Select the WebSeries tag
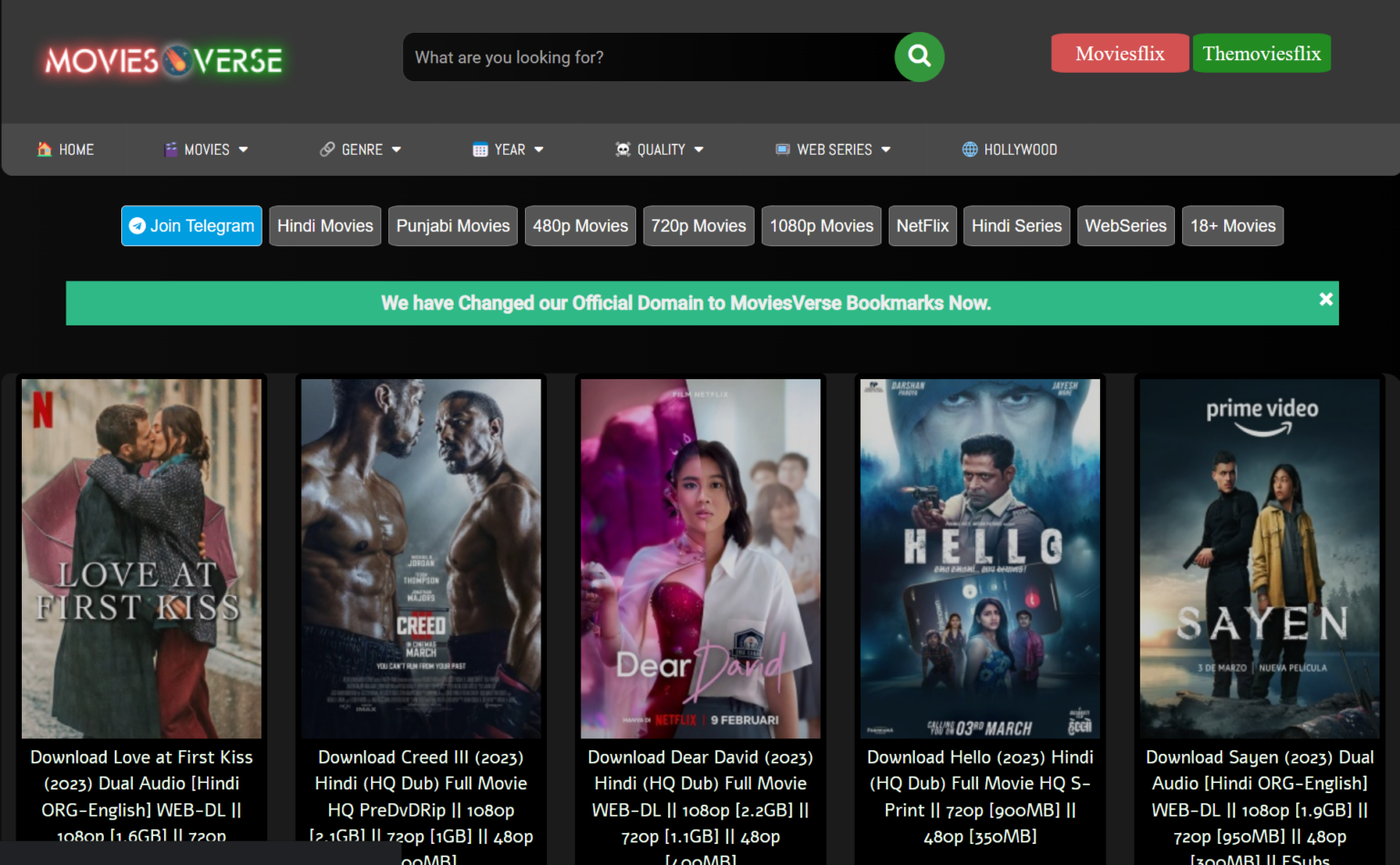The image size is (1400, 865). (x=1126, y=226)
